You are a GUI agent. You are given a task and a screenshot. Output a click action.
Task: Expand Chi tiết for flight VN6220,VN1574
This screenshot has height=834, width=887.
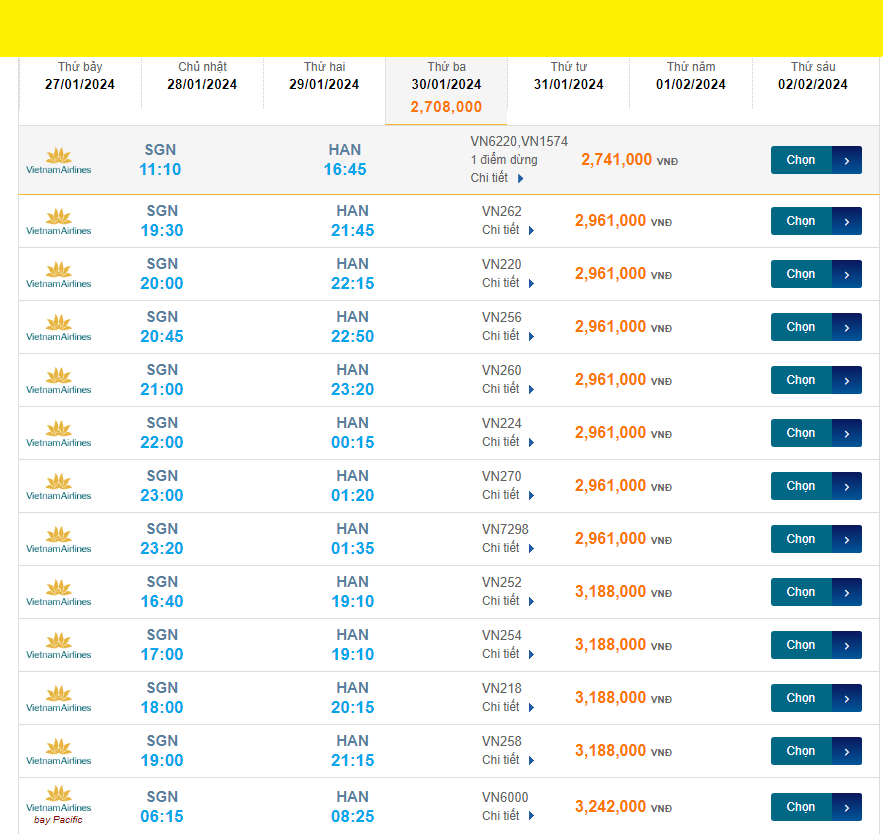point(497,178)
